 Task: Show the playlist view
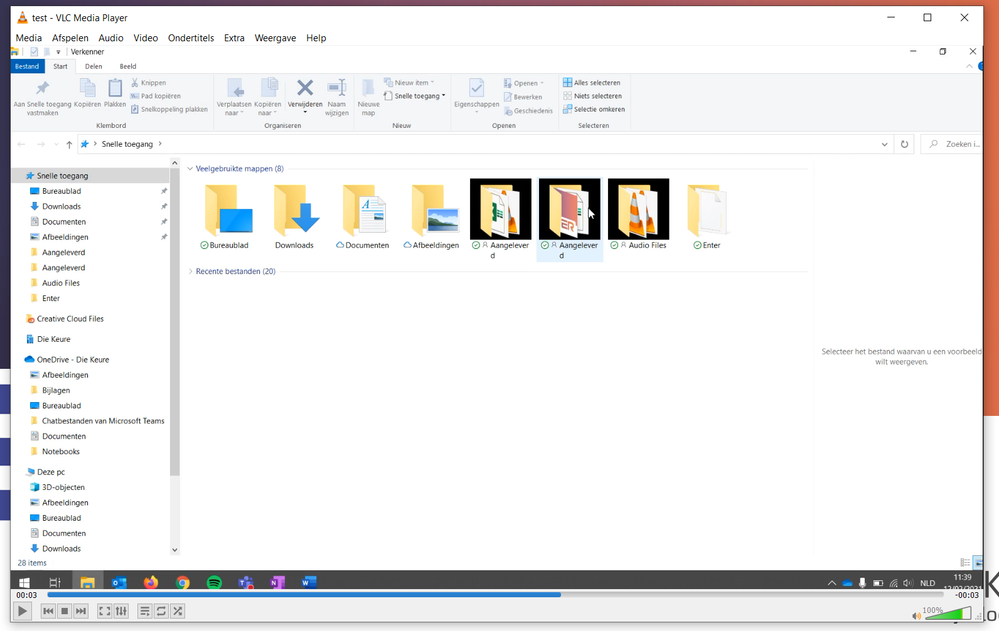point(145,611)
